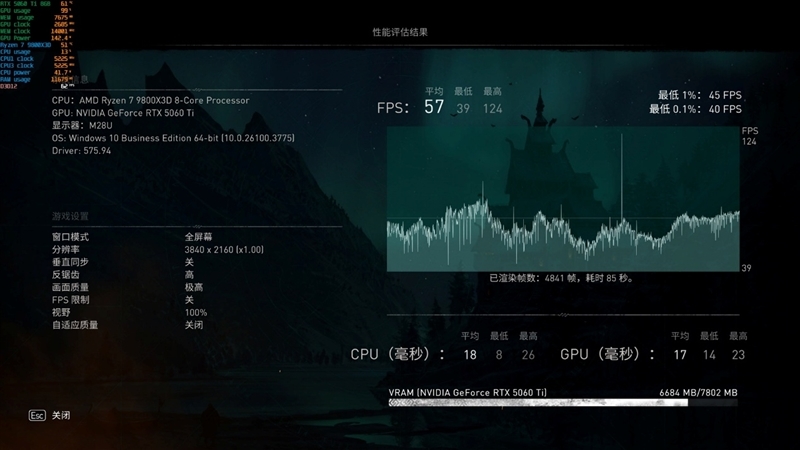The image size is (800, 450).
Task: Click the GPU maximum value 23
Action: (738, 355)
